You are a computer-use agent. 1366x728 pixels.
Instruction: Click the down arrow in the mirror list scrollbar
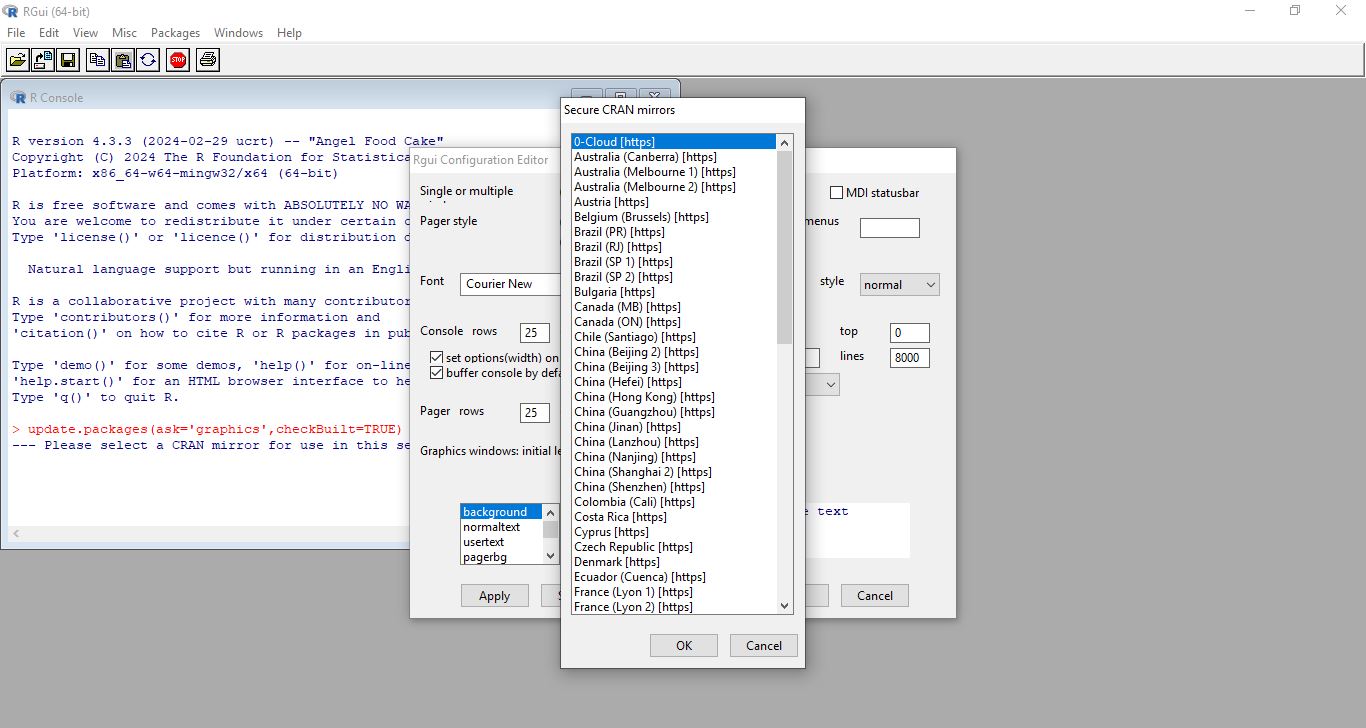[784, 605]
